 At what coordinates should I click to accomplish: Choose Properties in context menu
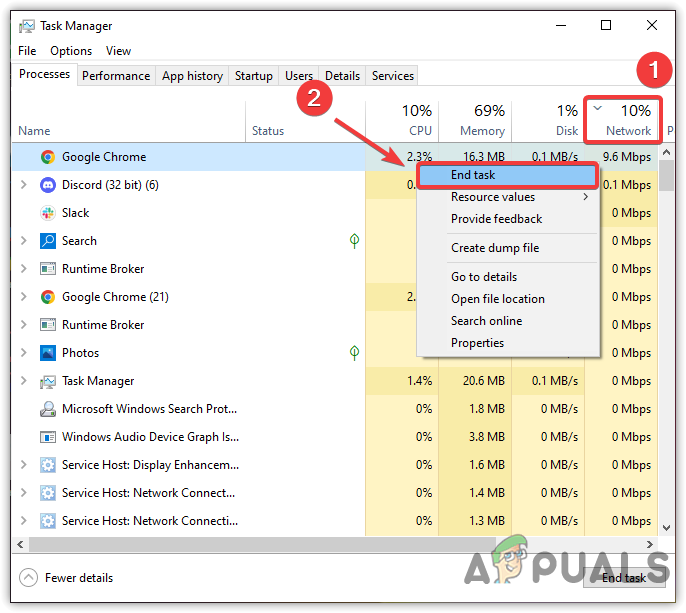tap(508, 343)
